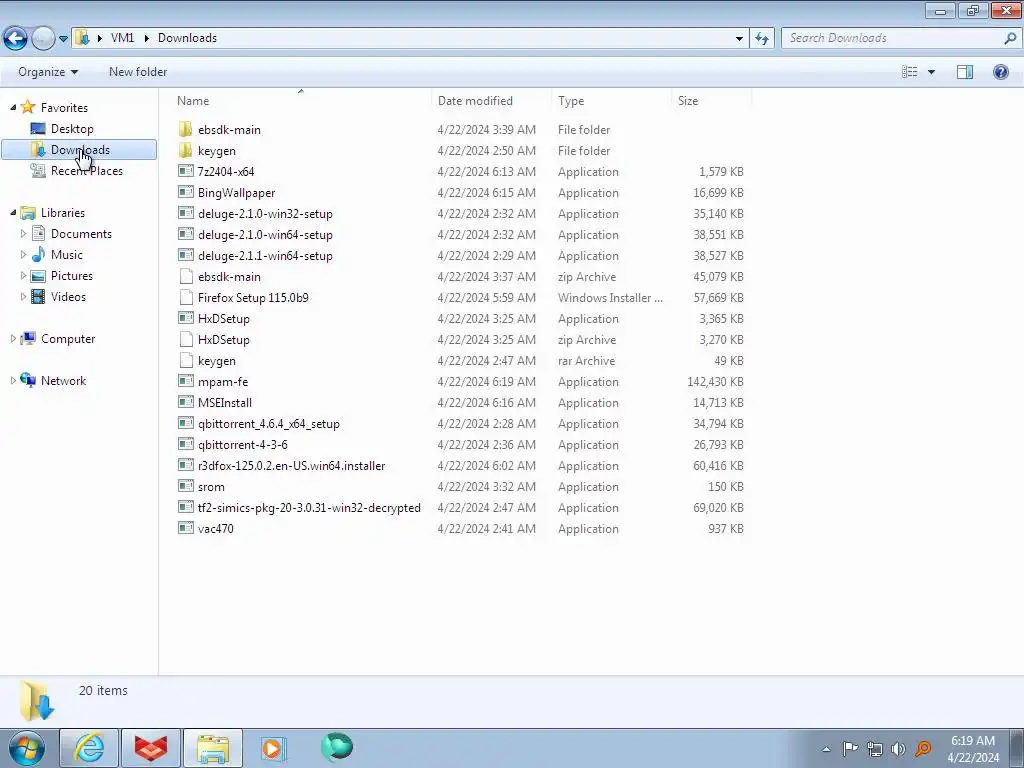Select the HxDSetup zip archive icon
Image resolution: width=1024 pixels, height=768 pixels.
185,339
